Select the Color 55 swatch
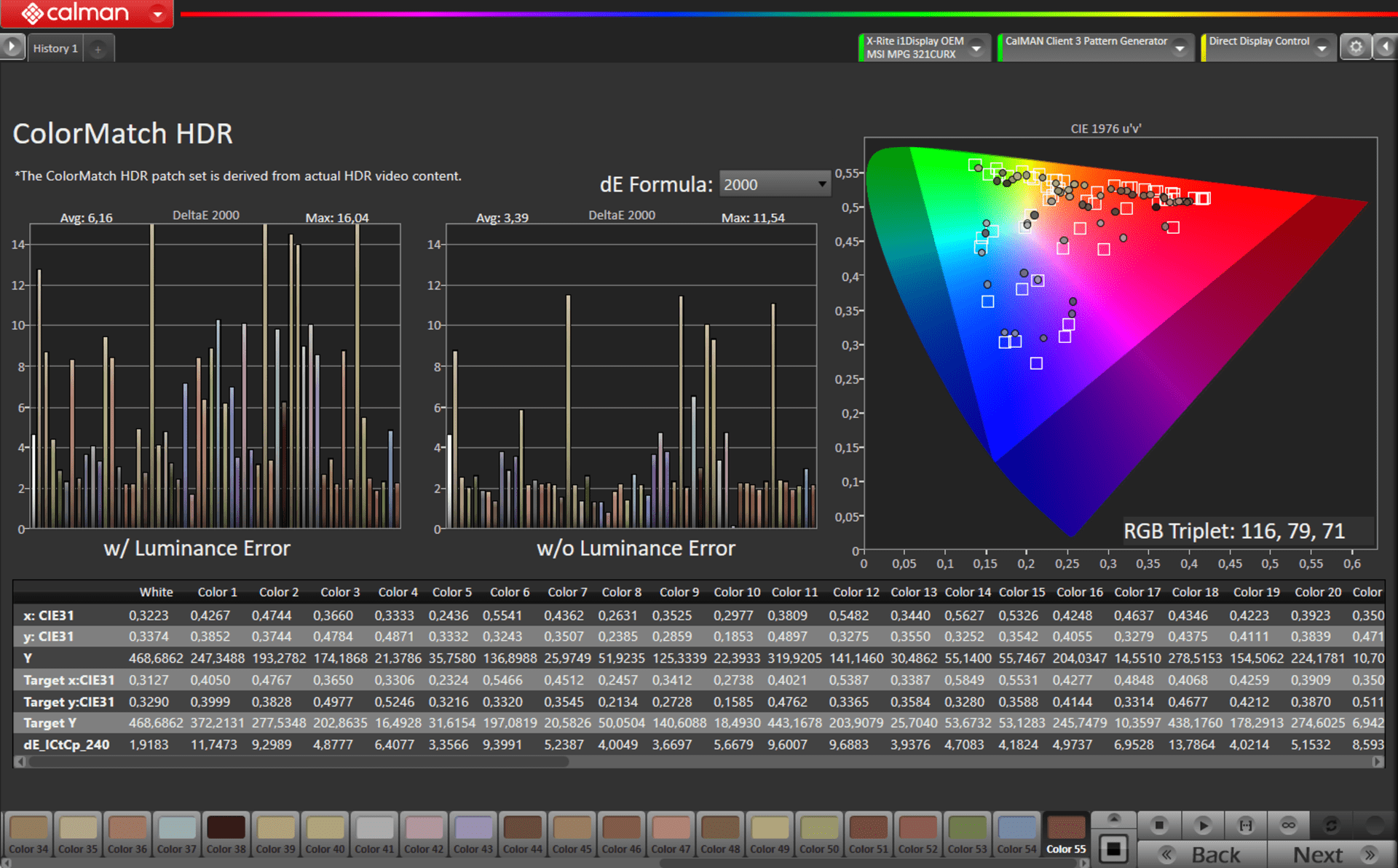 [x=1066, y=835]
